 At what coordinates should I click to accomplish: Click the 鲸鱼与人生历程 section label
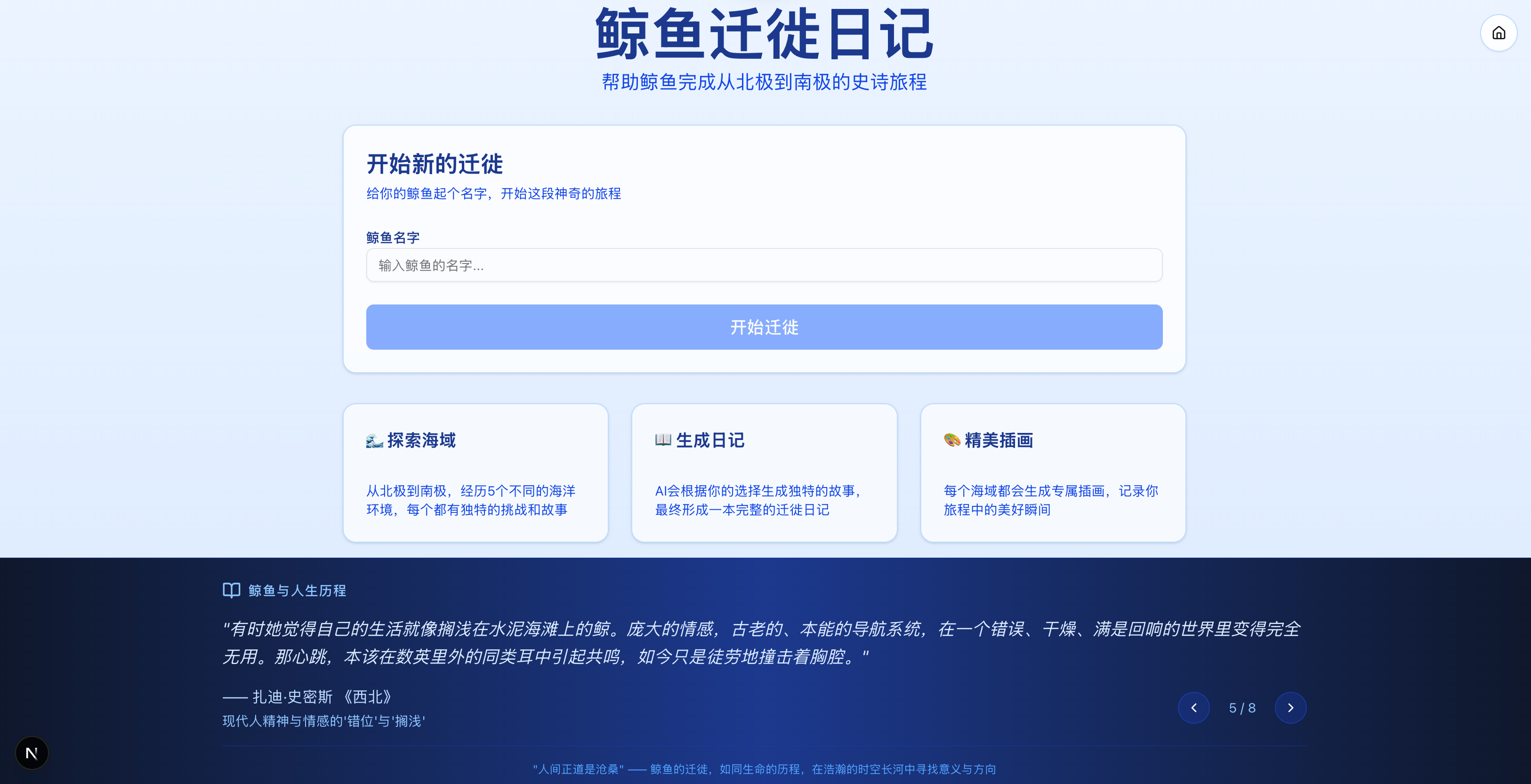[297, 591]
